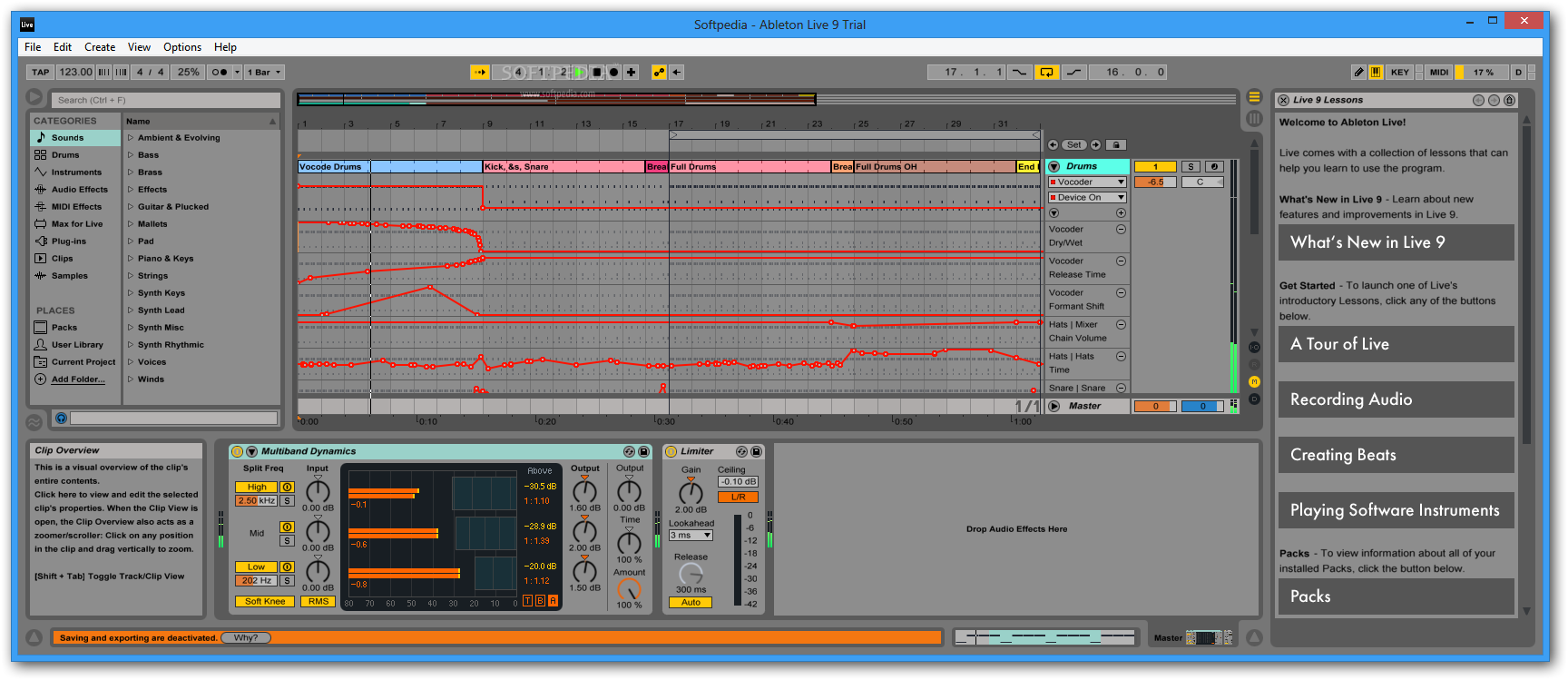Click the MIDI Arrangement Overdub plus button
The image size is (1568, 680).
point(632,72)
